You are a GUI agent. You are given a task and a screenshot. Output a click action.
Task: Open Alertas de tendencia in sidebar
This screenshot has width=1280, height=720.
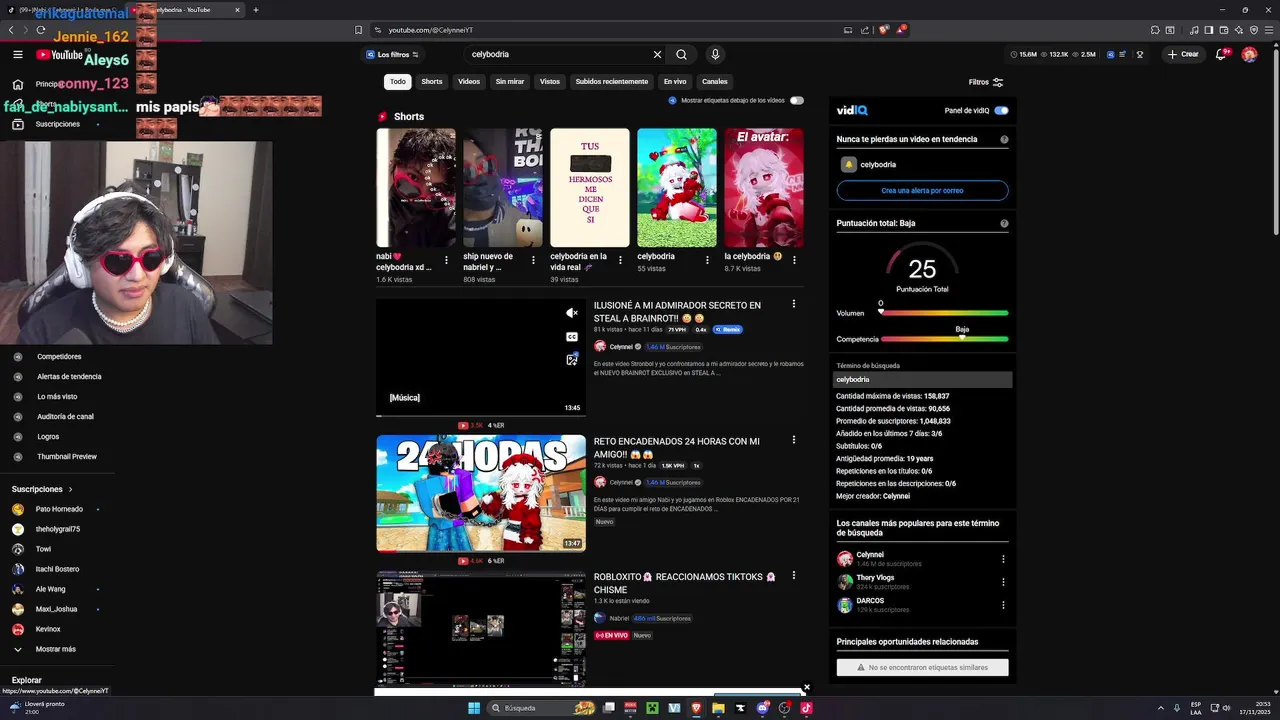pos(69,377)
